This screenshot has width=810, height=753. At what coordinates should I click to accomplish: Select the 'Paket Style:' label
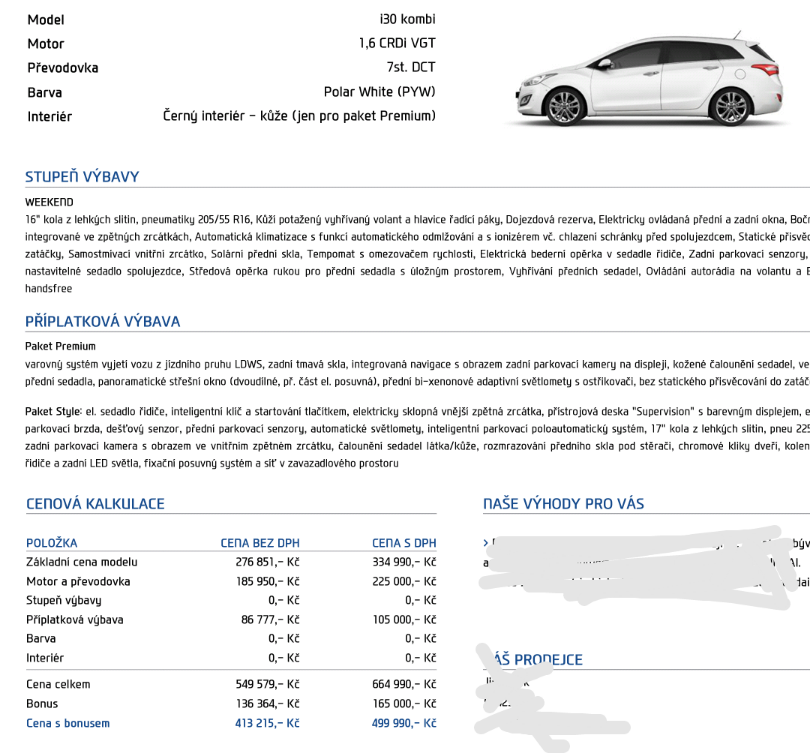[x=54, y=412]
